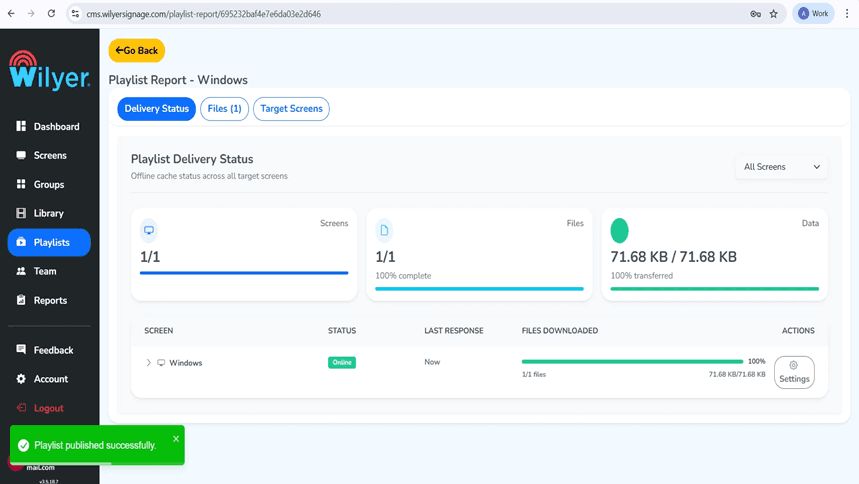Click the Data card green progress bar
Image resolution: width=859 pixels, height=484 pixels.
[715, 288]
